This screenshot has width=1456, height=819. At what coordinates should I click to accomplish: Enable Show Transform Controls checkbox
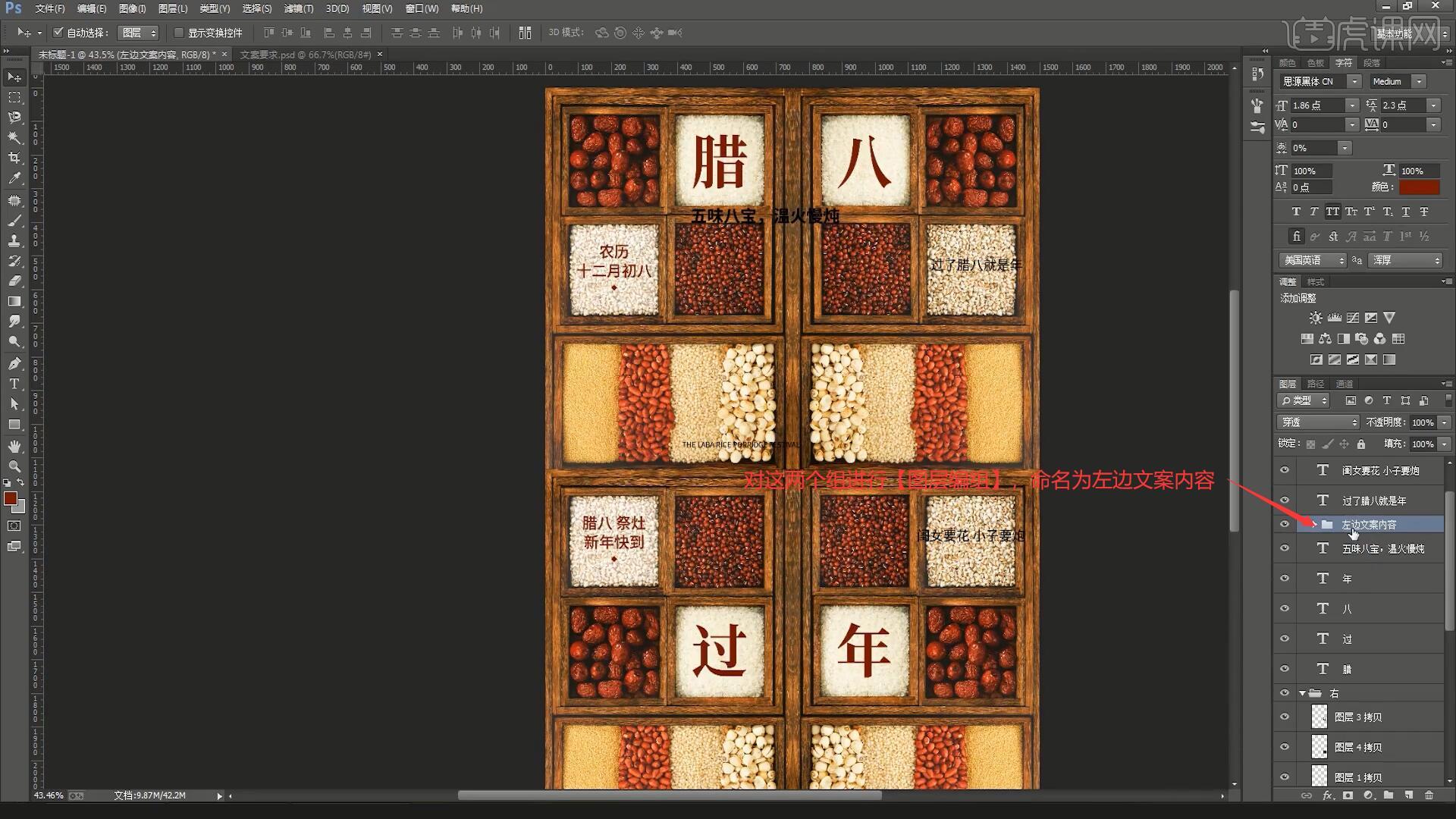(x=179, y=33)
